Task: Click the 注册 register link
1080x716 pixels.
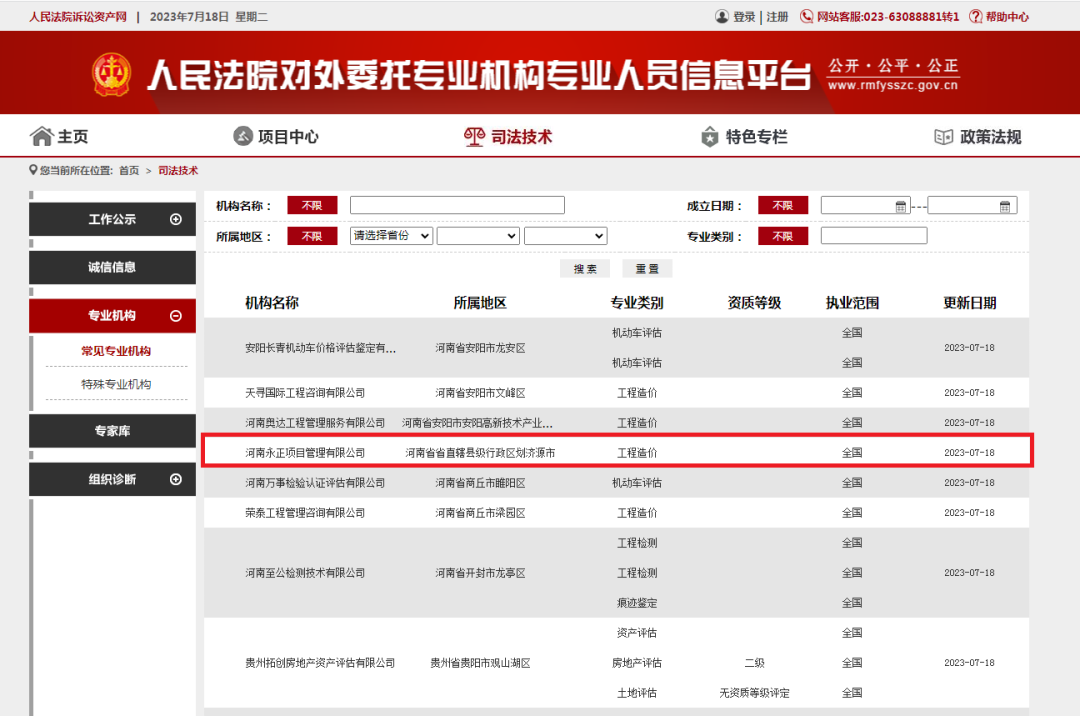Action: pyautogui.click(x=777, y=17)
